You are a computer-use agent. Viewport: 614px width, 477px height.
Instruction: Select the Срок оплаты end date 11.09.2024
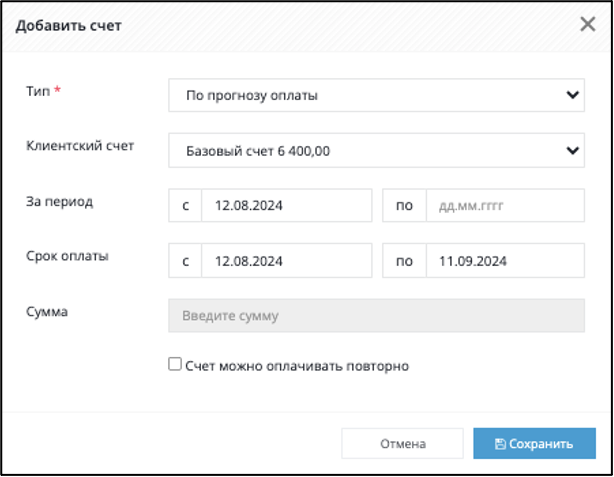[x=505, y=261]
